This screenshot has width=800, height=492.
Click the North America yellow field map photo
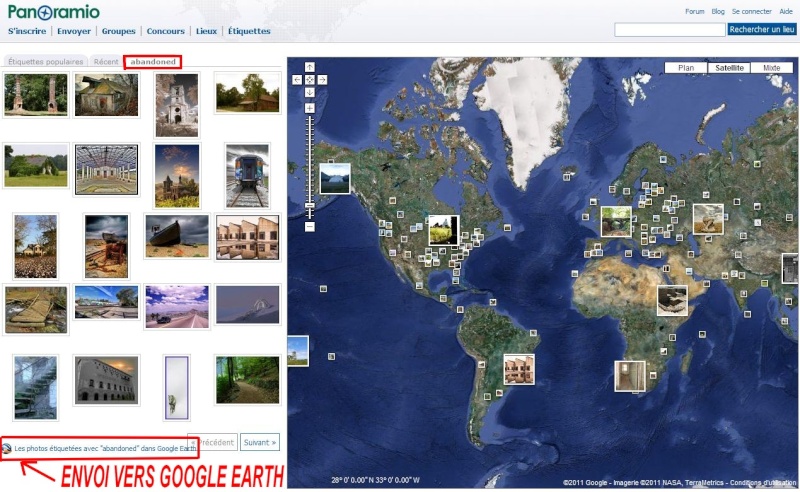click(x=443, y=230)
